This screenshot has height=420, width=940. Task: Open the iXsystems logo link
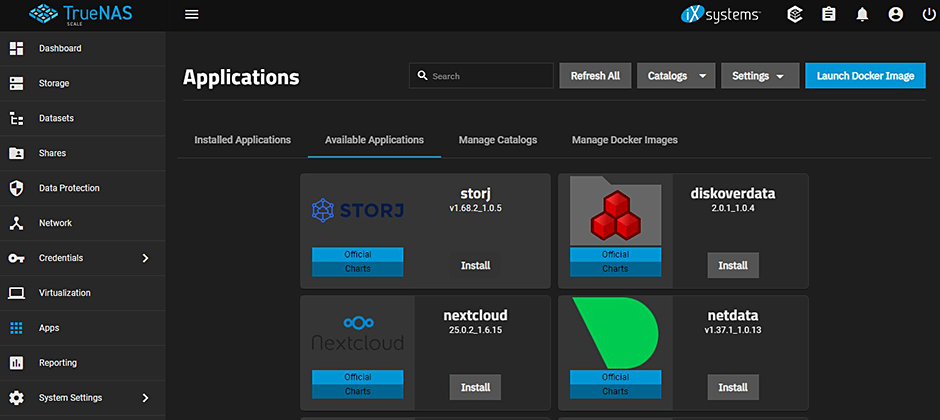coord(721,15)
